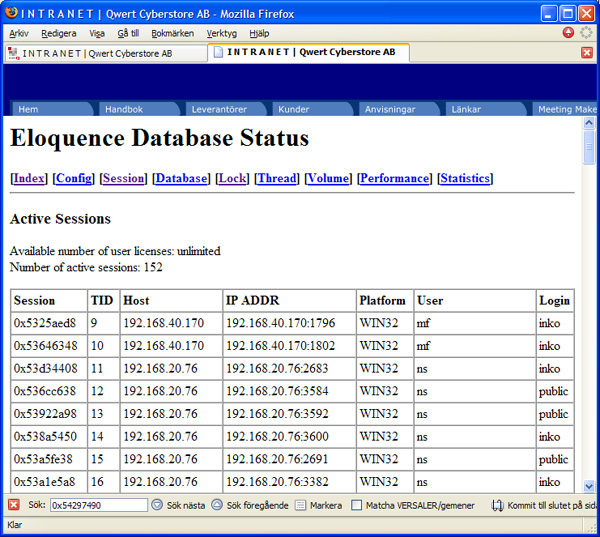The image size is (600, 537).
Task: Close the find bar with red X
Action: coord(14,505)
